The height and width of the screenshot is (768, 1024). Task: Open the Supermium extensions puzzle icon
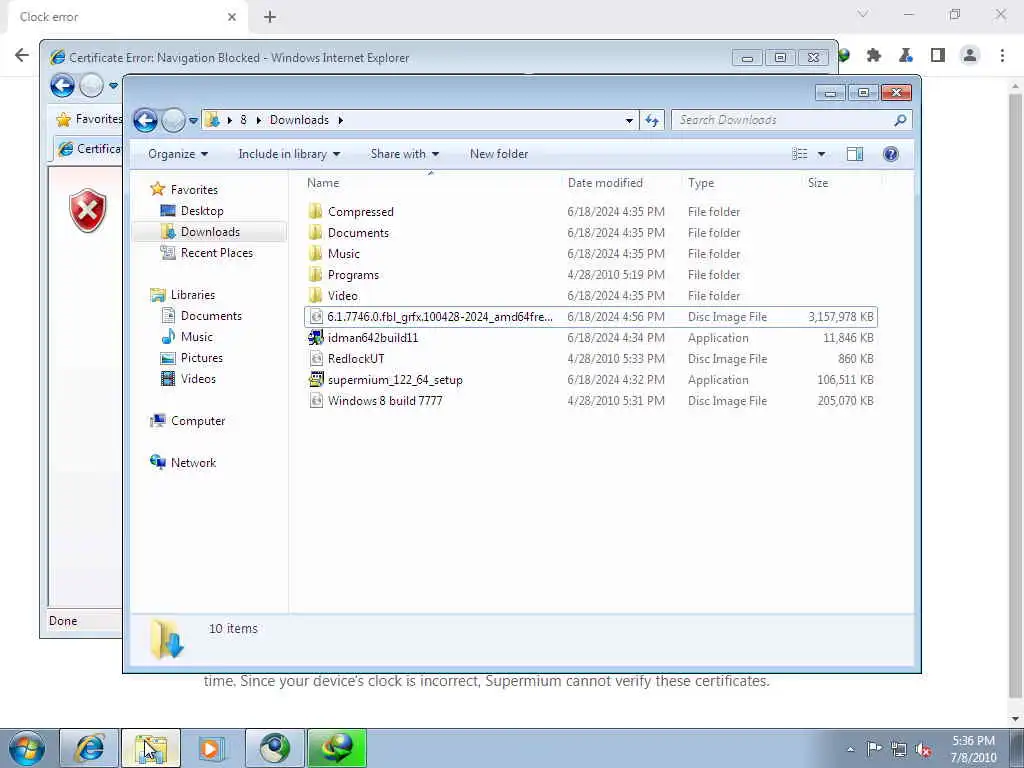[x=874, y=56]
